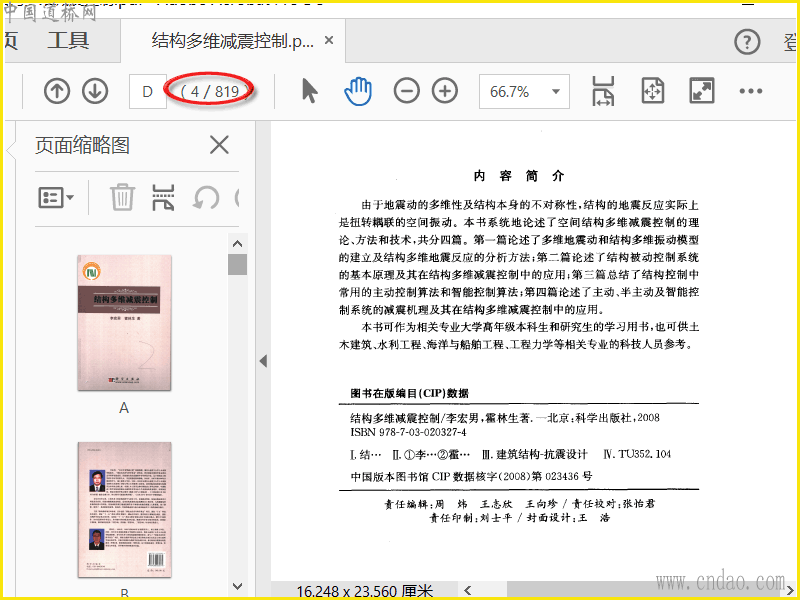Click fit width scrolling icon in toolbar
The width and height of the screenshot is (800, 600).
(x=603, y=91)
